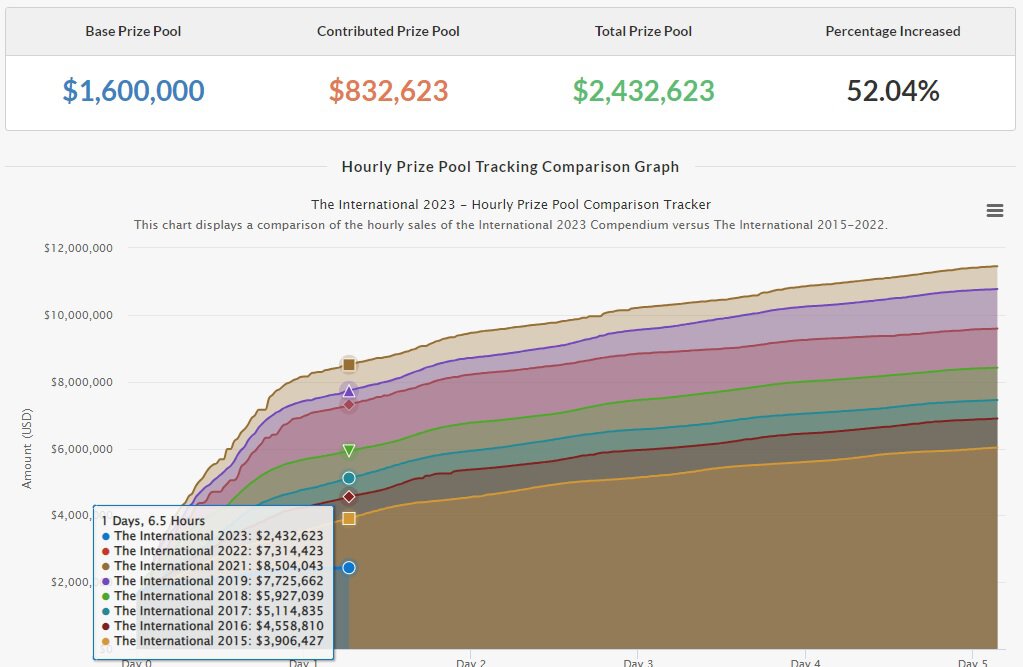Select the green inverted triangle 2018 marker
Screen dimensions: 1023x667
tap(349, 451)
